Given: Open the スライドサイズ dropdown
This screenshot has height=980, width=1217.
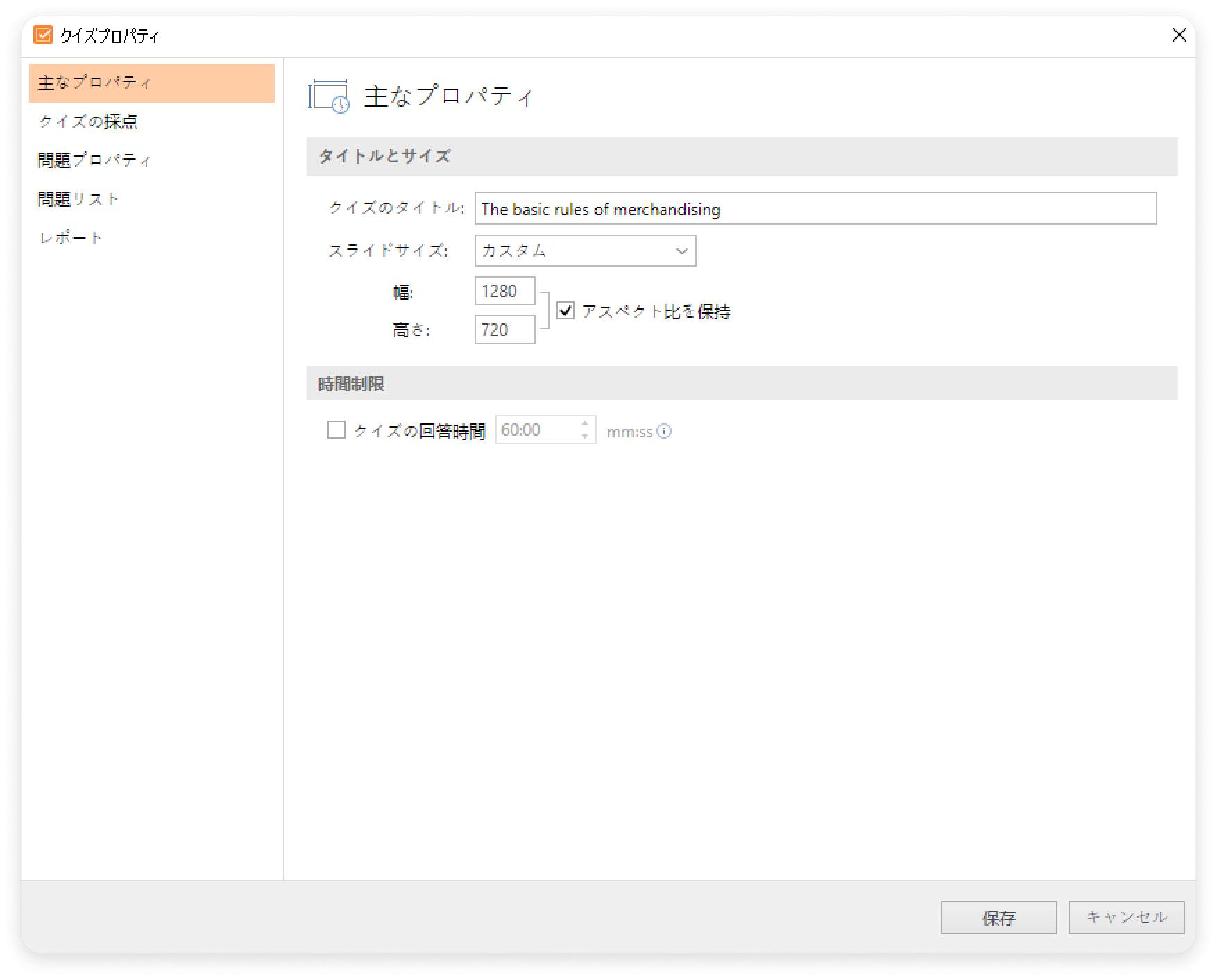Looking at the screenshot, I should point(585,251).
